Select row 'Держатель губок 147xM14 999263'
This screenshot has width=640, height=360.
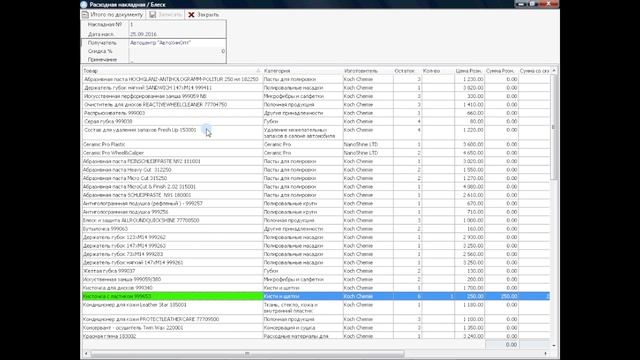tap(316, 246)
